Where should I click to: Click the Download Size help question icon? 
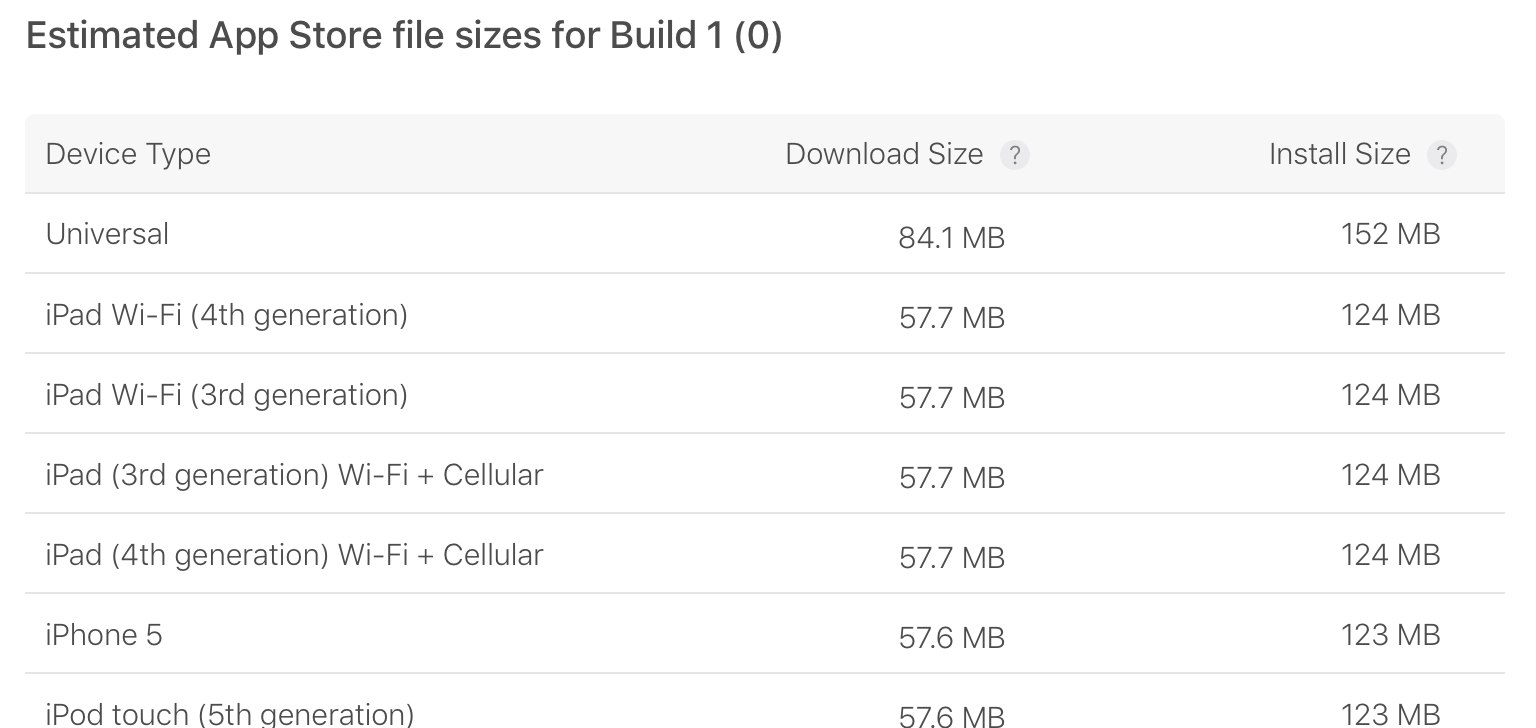[1014, 155]
